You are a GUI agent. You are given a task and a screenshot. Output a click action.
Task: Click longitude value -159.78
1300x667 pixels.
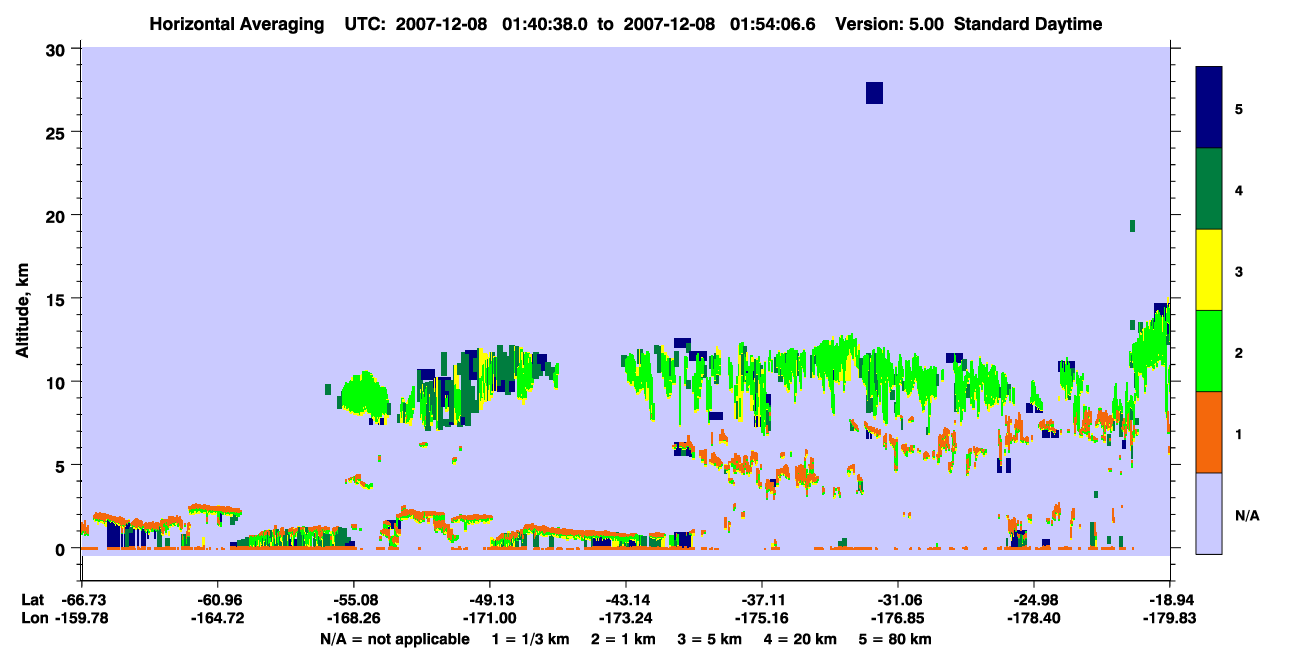click(x=81, y=619)
